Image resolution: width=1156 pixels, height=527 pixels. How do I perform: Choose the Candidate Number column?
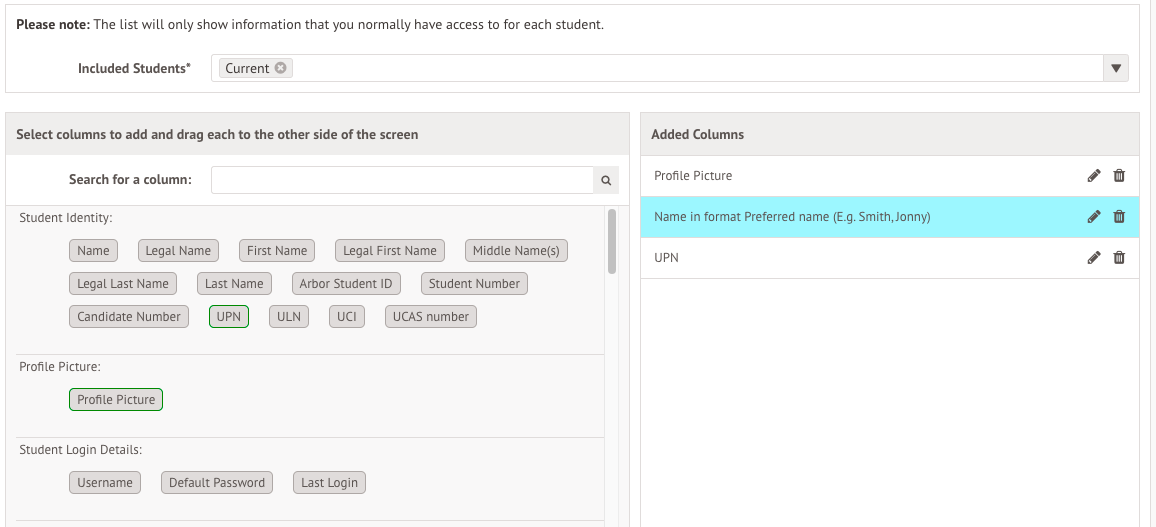[129, 317]
